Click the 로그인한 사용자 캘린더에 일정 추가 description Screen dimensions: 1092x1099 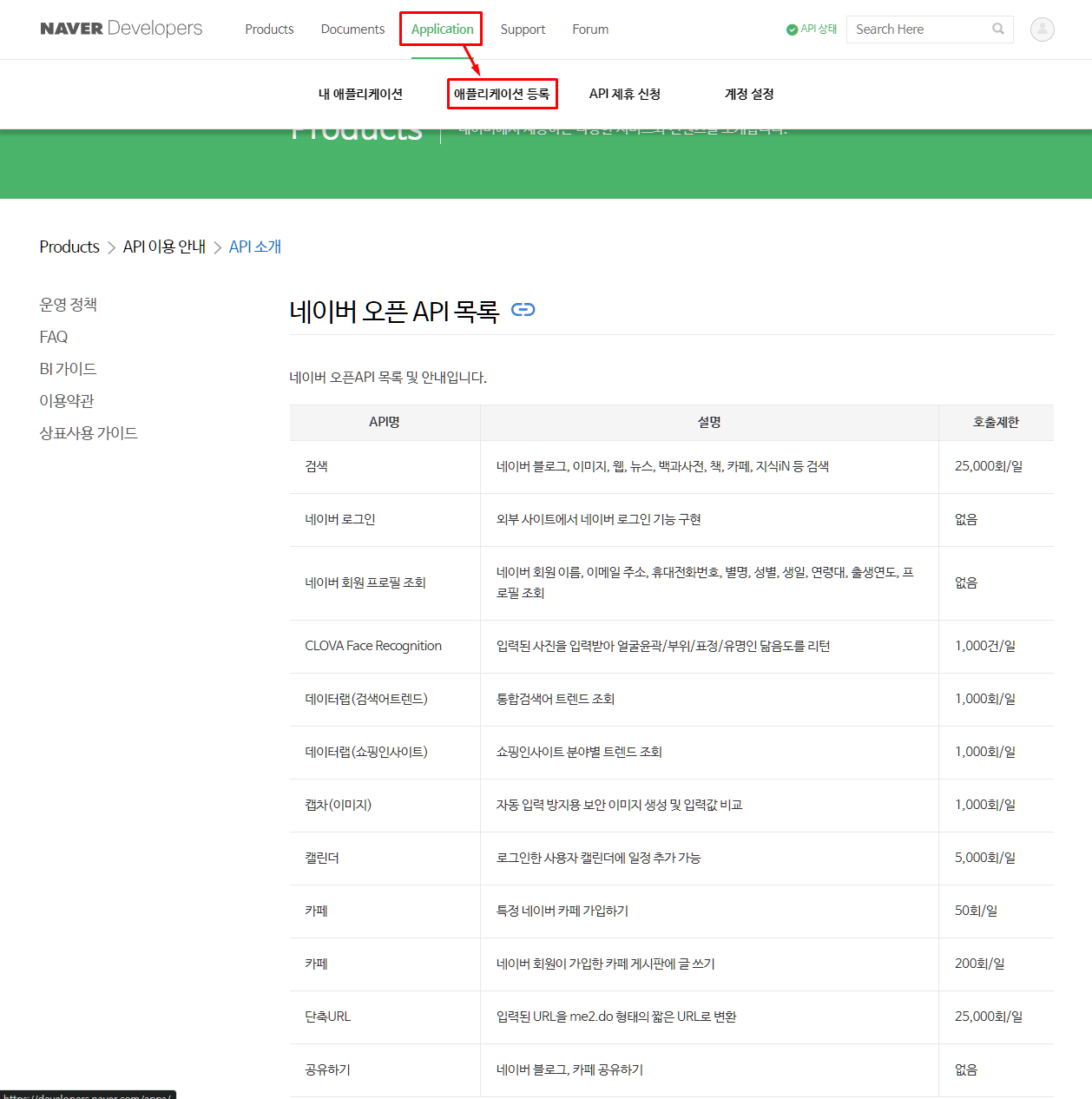click(598, 858)
